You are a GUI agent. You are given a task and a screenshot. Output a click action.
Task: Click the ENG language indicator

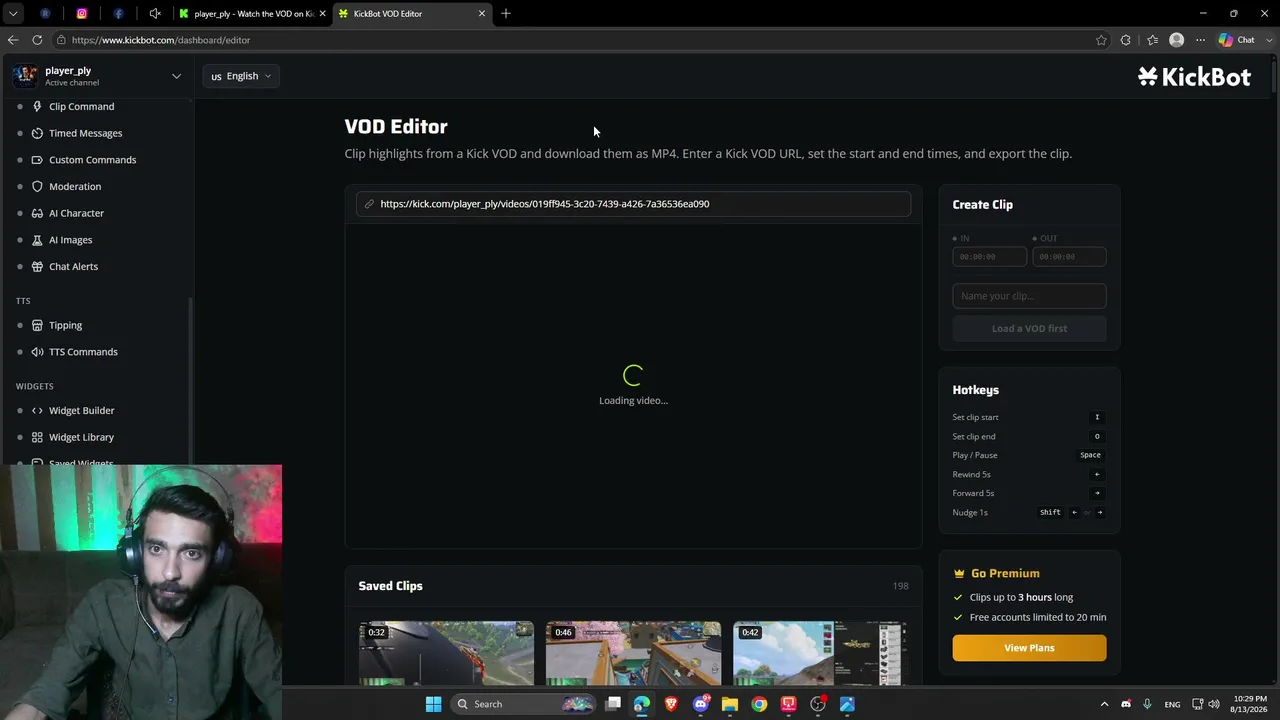pyautogui.click(x=1172, y=704)
